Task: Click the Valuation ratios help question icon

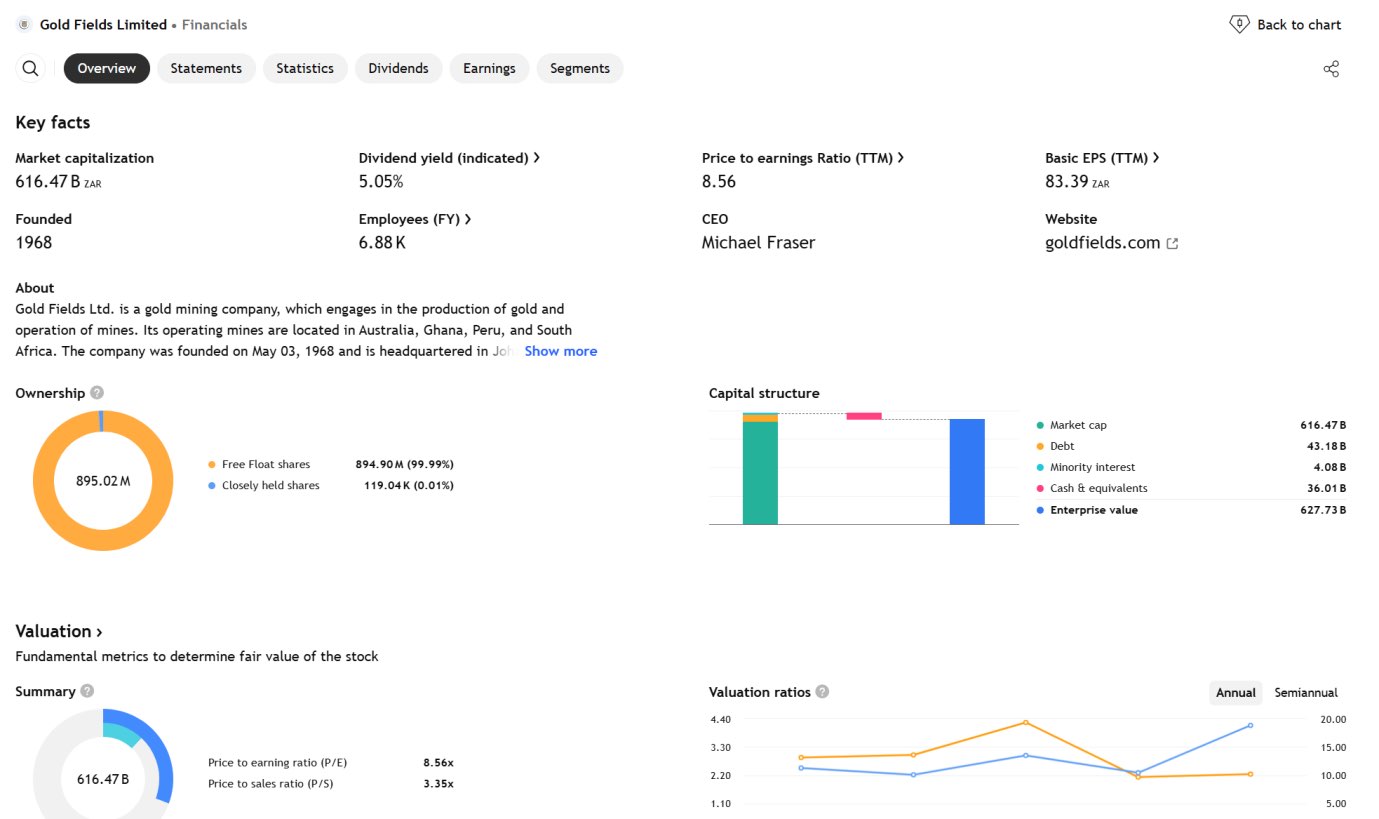Action: pos(822,691)
